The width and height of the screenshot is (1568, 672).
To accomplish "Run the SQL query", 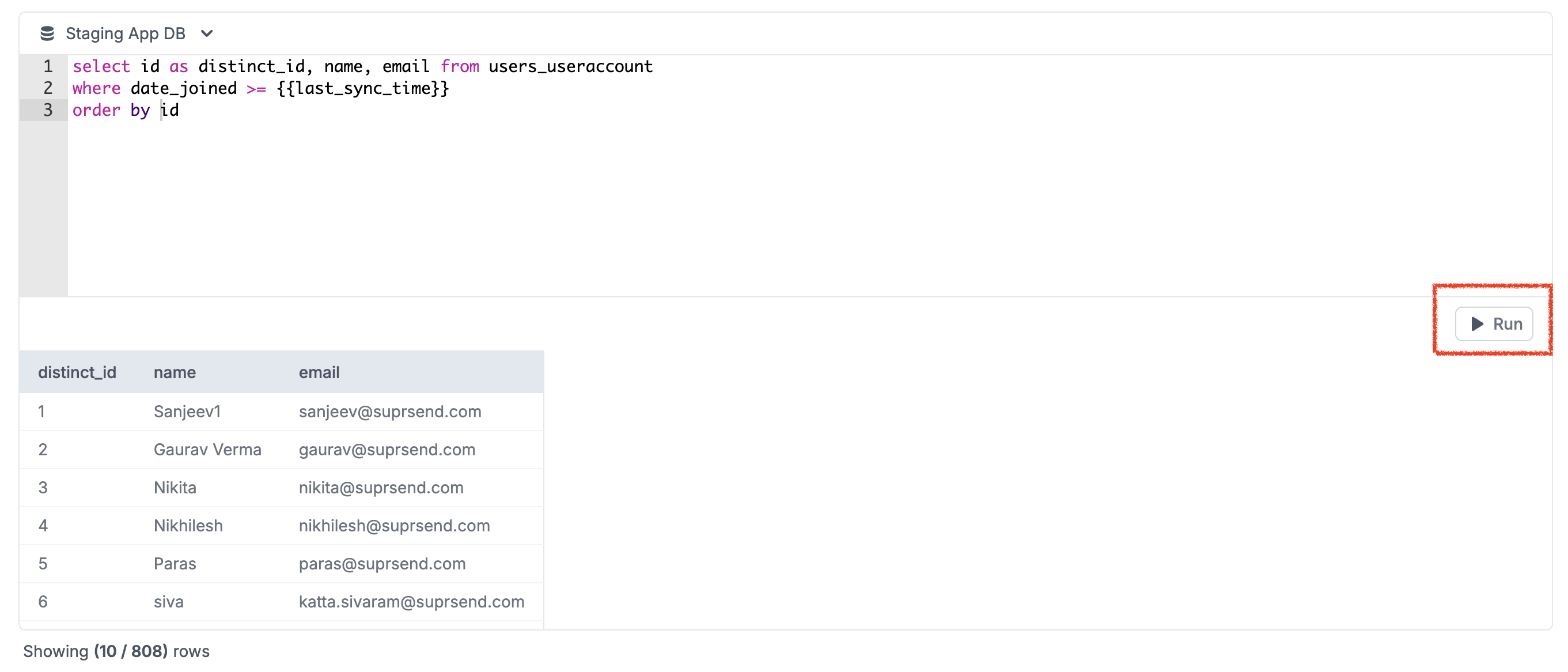I will click(x=1493, y=323).
